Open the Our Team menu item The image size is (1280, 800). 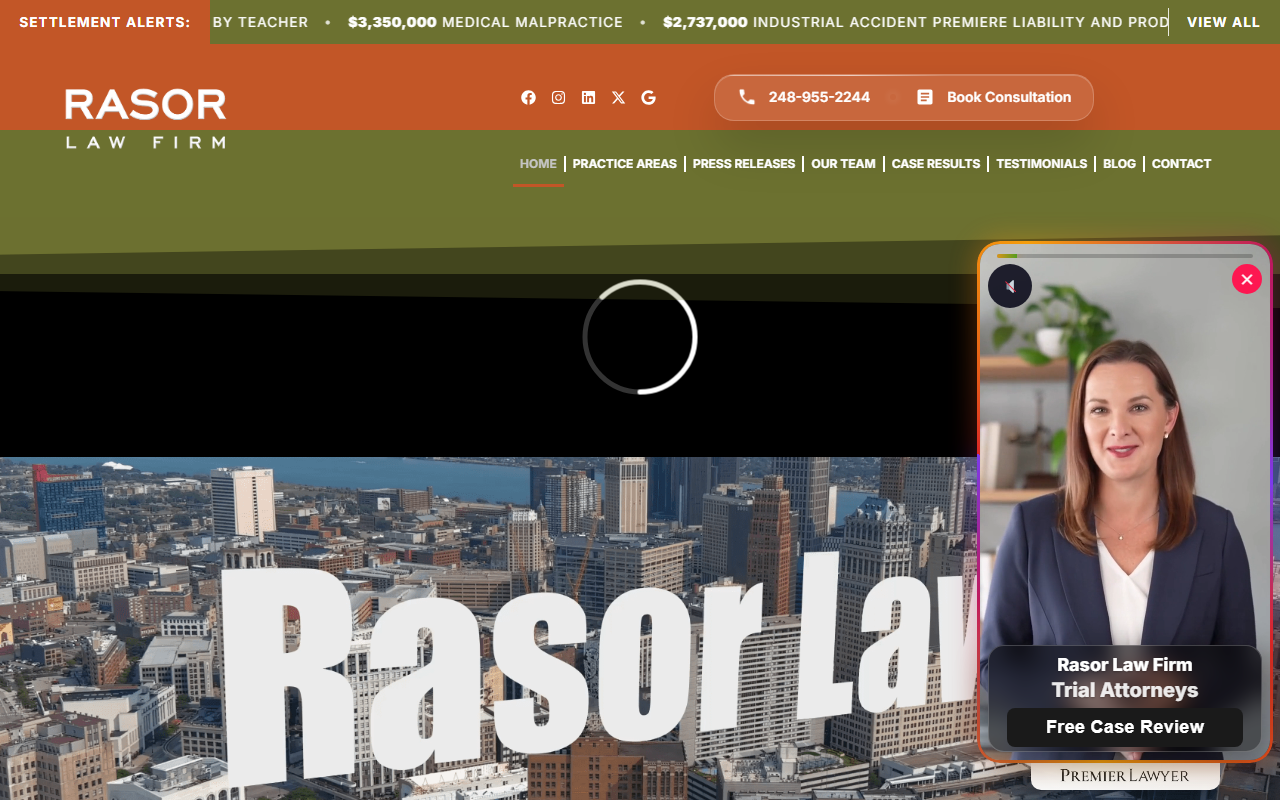click(843, 164)
